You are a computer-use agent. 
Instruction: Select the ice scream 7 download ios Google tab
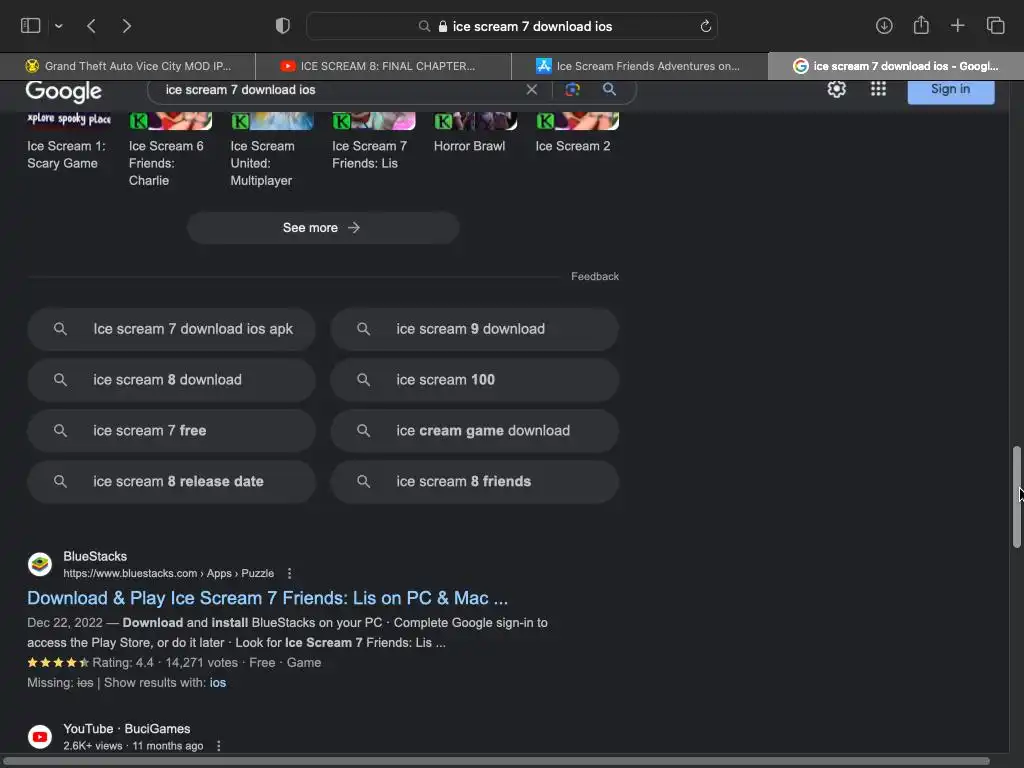[x=895, y=66]
